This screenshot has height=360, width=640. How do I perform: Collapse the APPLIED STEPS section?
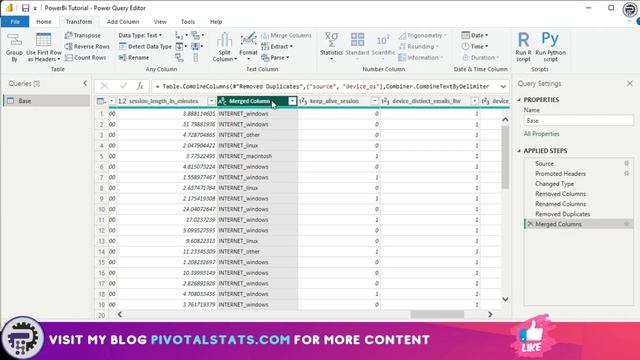point(519,151)
